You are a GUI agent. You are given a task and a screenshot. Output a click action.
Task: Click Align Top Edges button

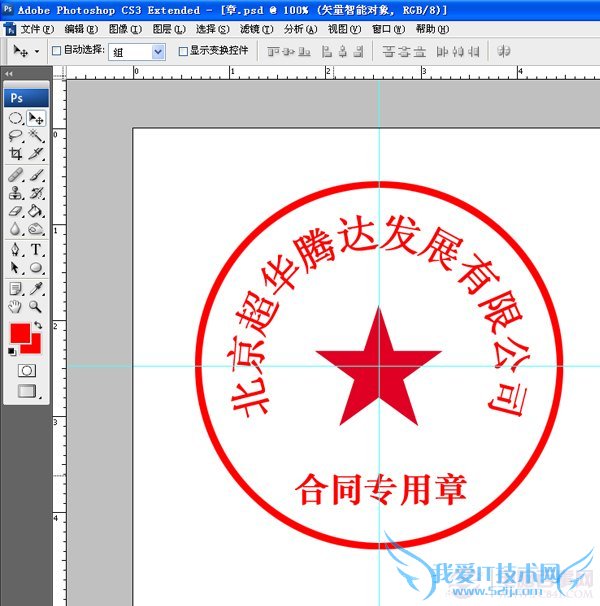click(273, 51)
